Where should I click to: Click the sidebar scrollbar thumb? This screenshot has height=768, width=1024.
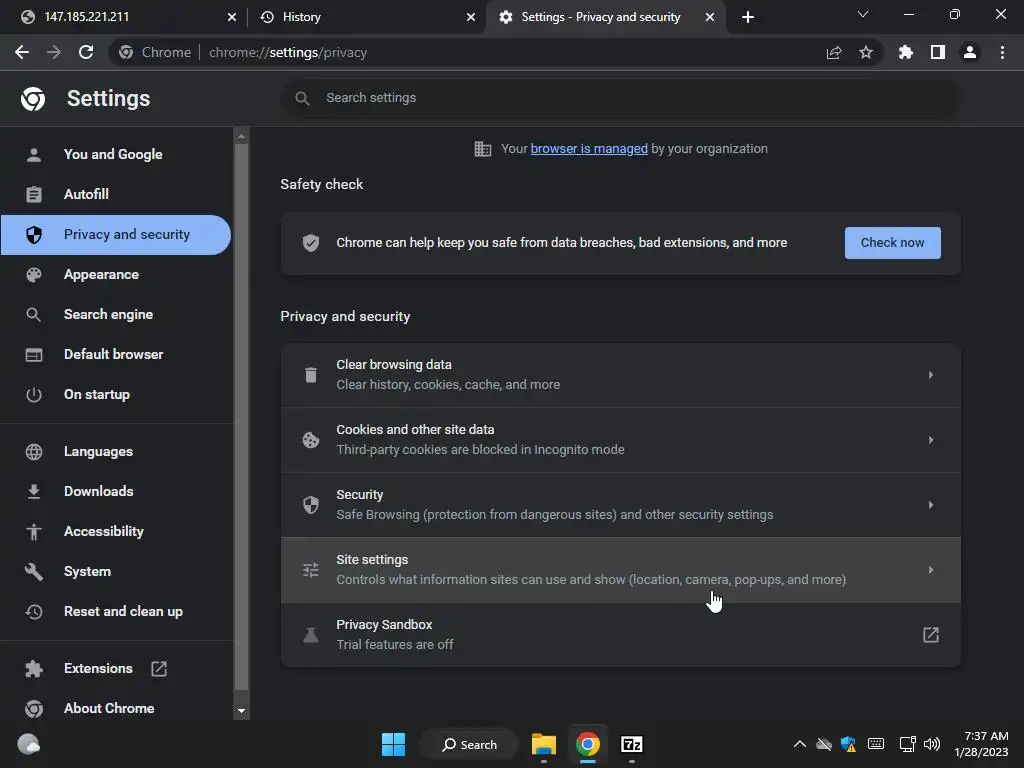click(241, 416)
